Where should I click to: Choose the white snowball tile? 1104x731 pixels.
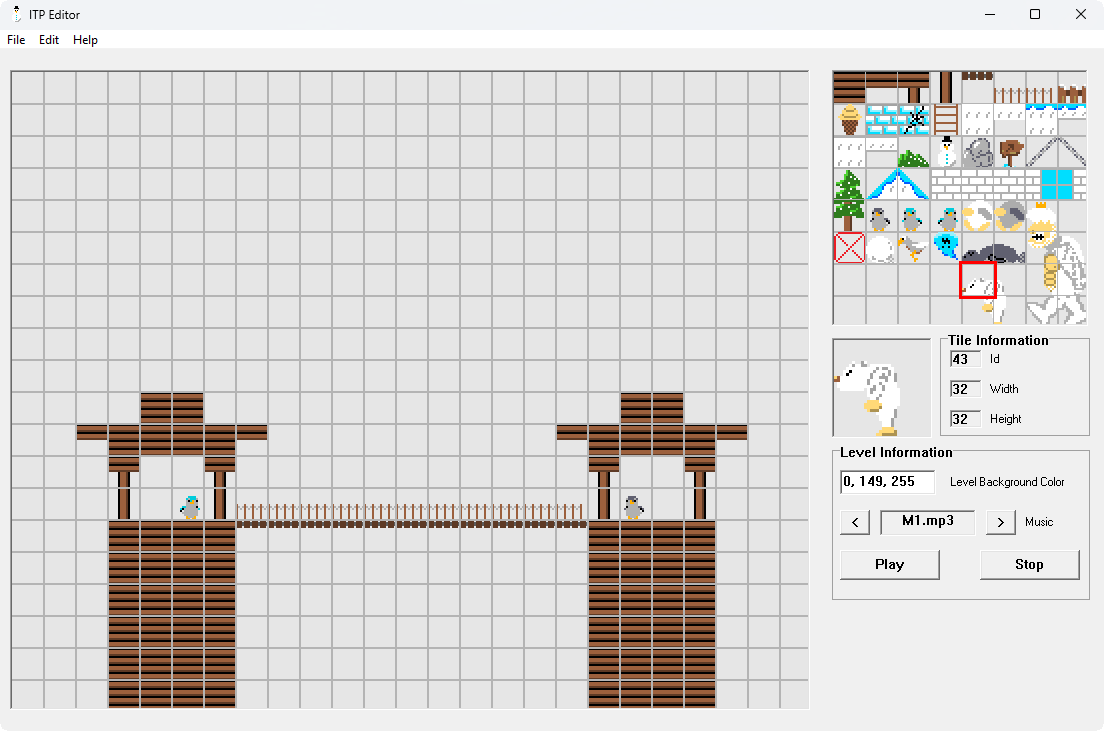881,249
